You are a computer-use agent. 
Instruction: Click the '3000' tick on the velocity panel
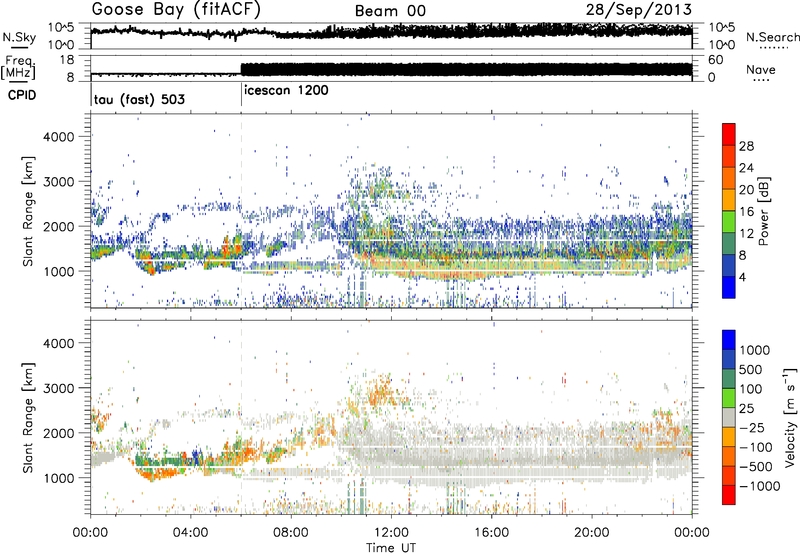[x=59, y=388]
